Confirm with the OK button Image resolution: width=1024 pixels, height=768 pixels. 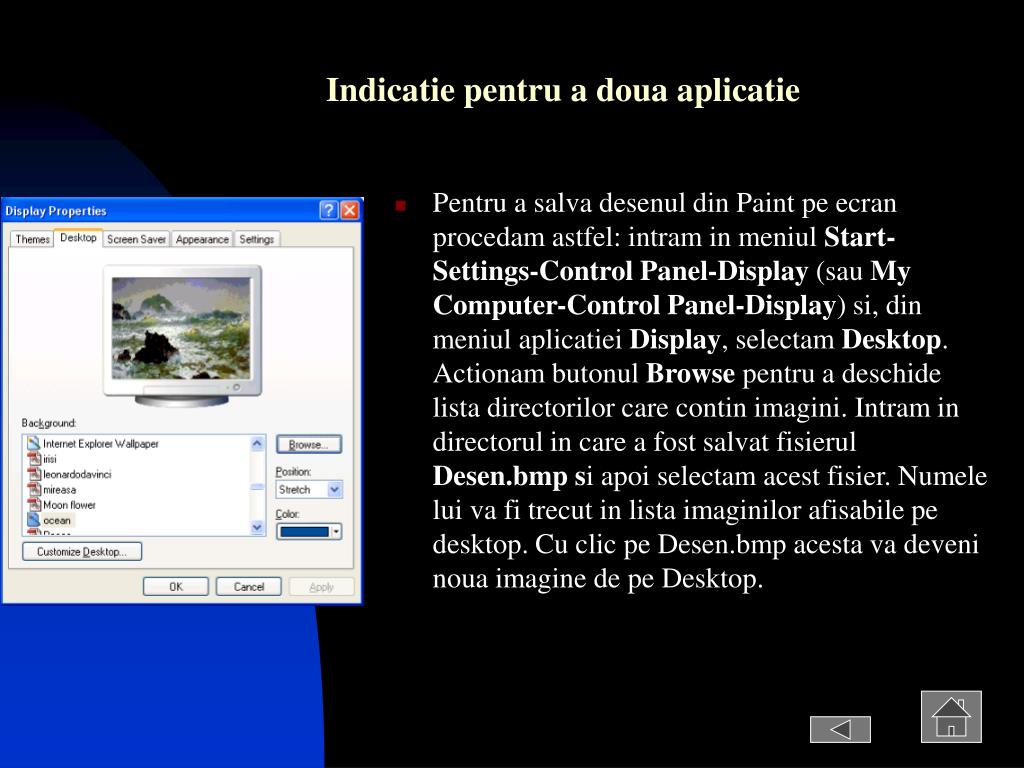176,586
